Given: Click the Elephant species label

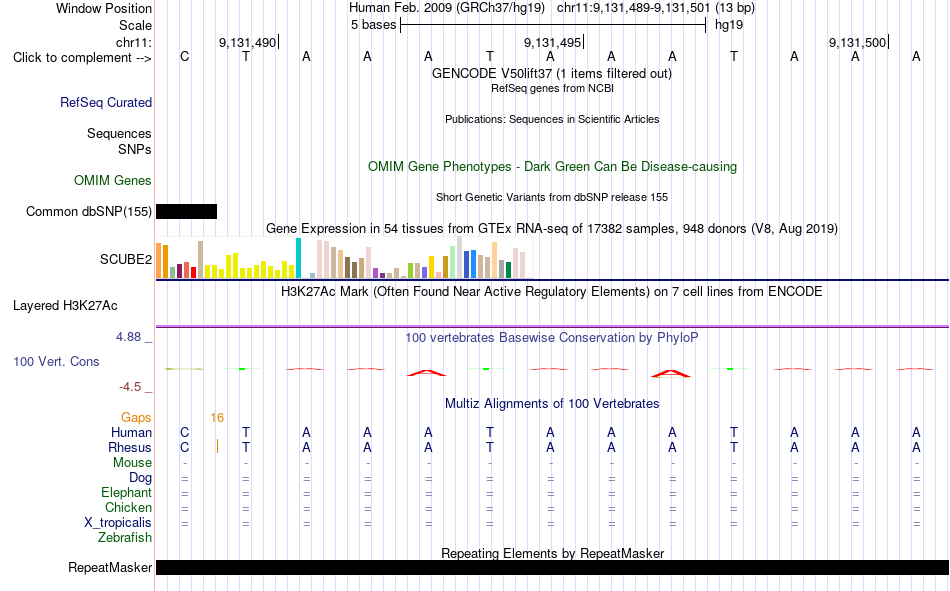Looking at the screenshot, I should click(127, 493).
